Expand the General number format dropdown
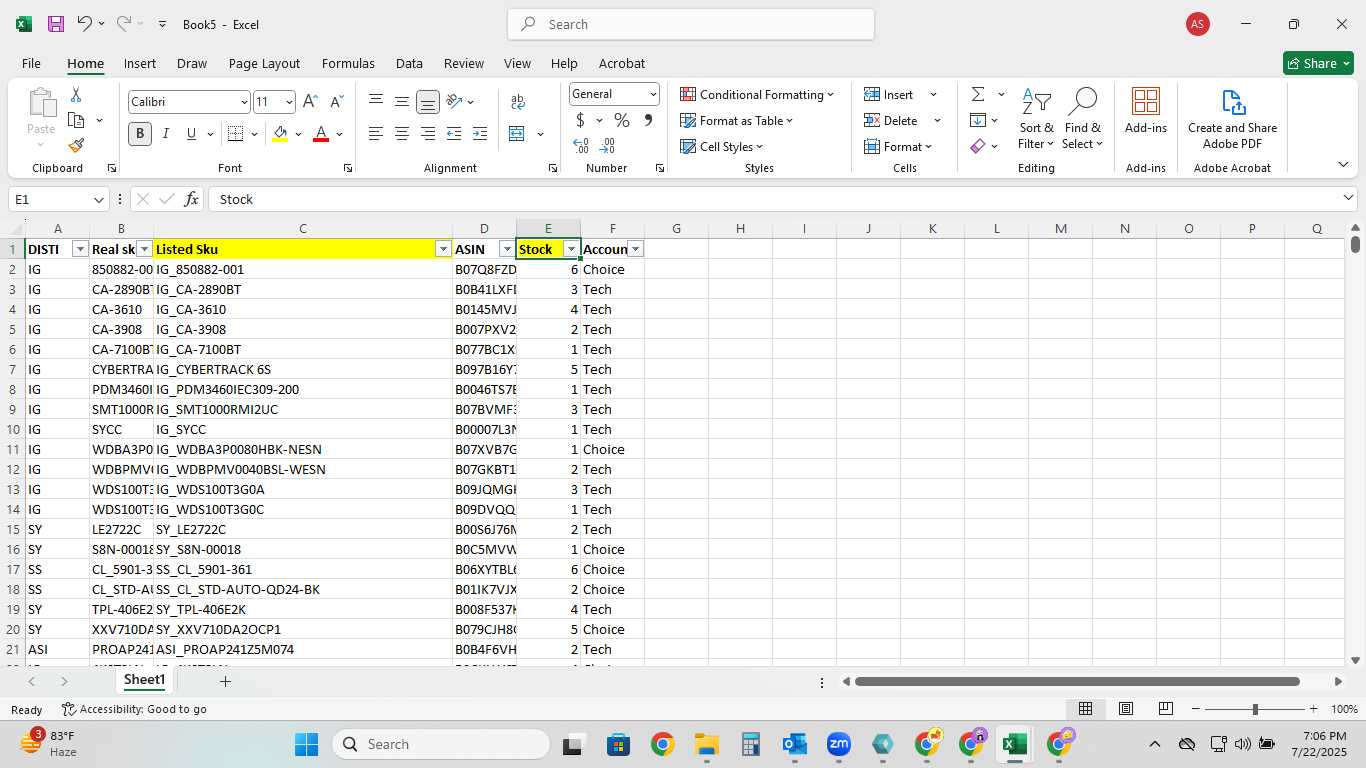This screenshot has height=768, width=1366. point(653,94)
